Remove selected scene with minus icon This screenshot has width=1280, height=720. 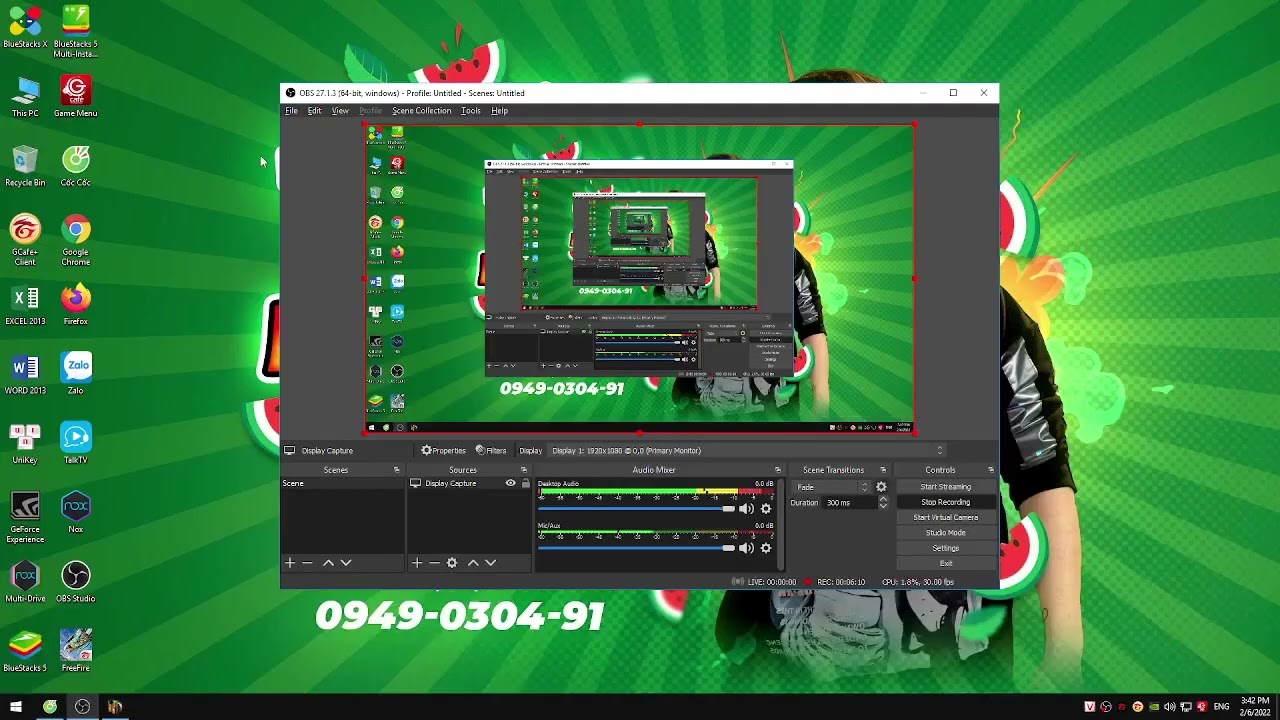point(308,563)
